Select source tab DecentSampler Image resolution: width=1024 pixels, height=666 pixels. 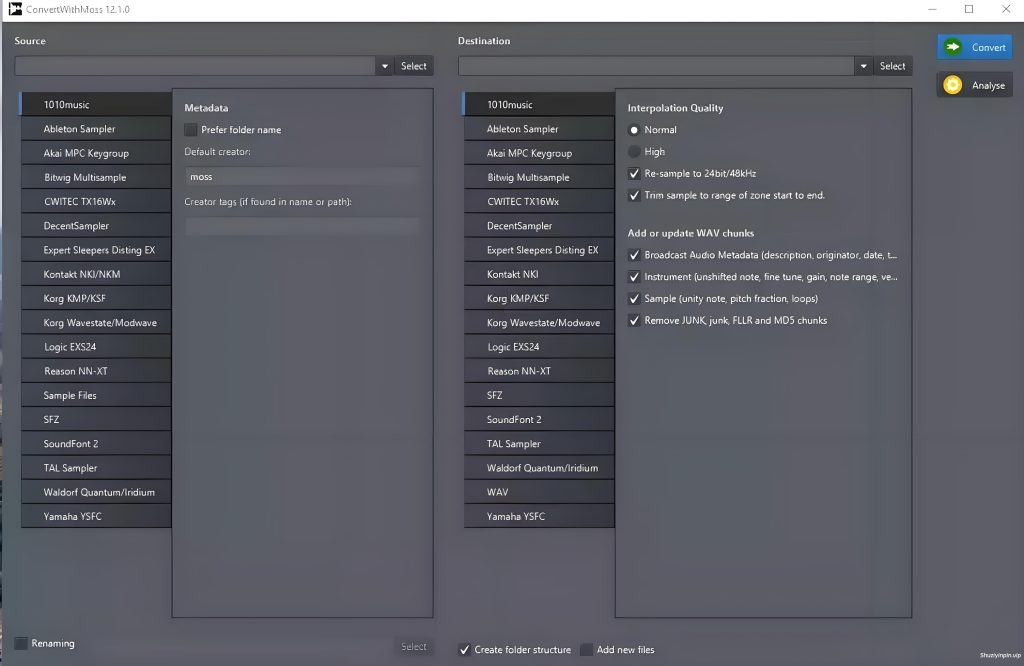tap(96, 225)
